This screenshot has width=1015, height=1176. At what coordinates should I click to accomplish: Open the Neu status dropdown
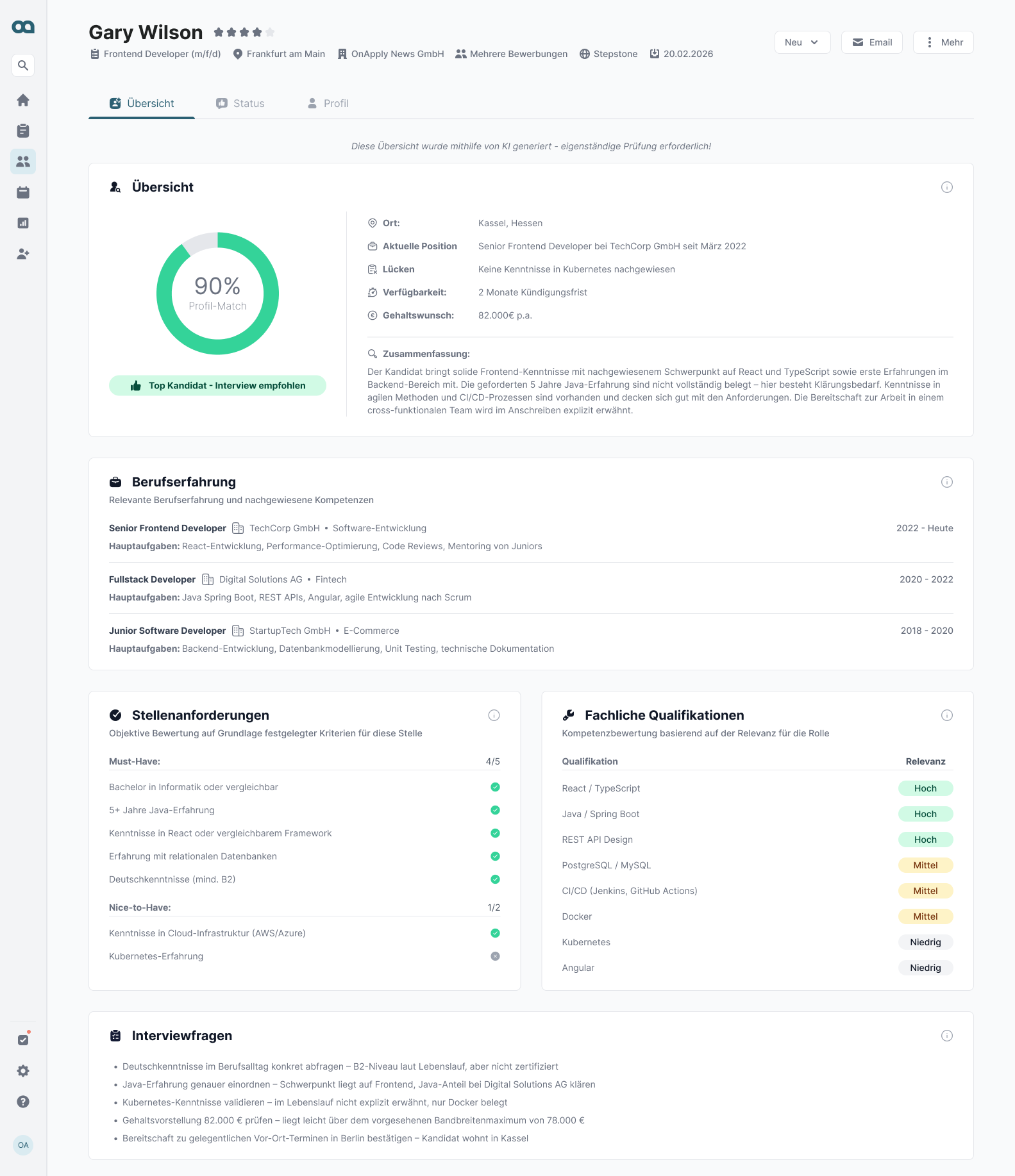tap(802, 42)
